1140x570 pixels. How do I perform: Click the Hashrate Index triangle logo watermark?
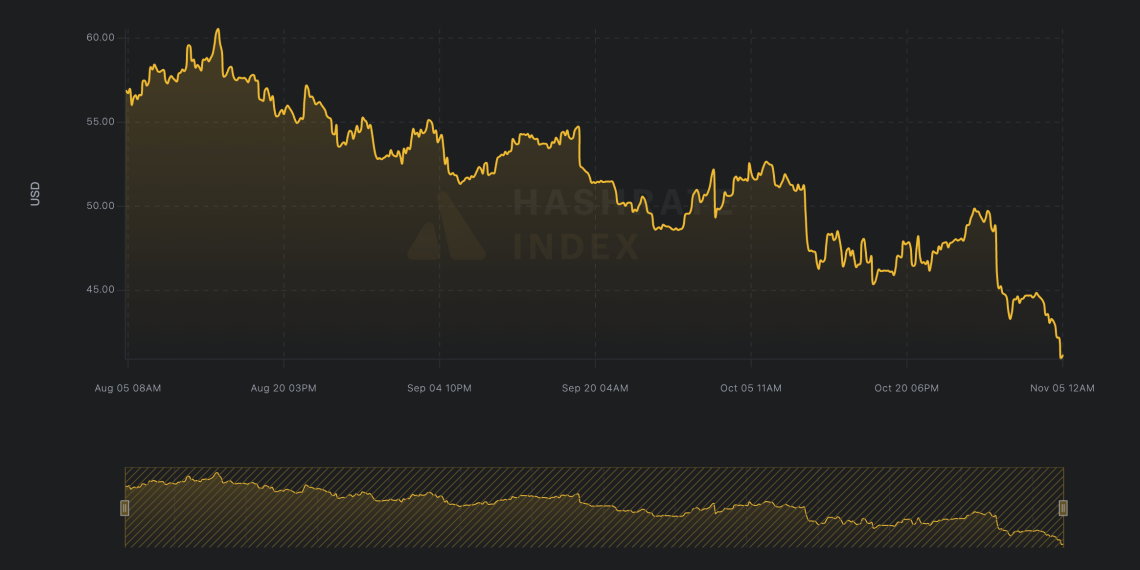point(446,227)
